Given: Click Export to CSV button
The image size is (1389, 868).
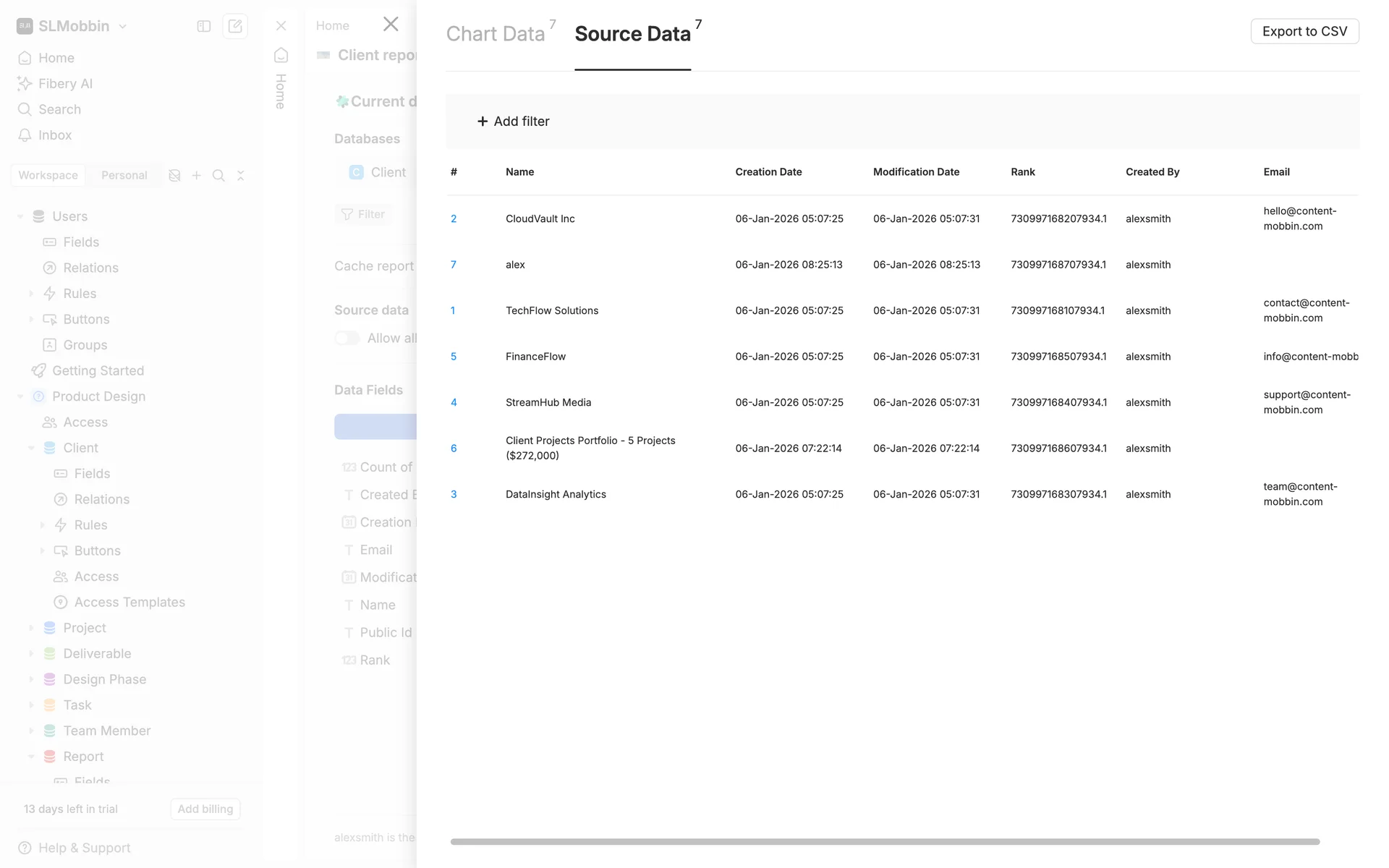Looking at the screenshot, I should coord(1304,31).
